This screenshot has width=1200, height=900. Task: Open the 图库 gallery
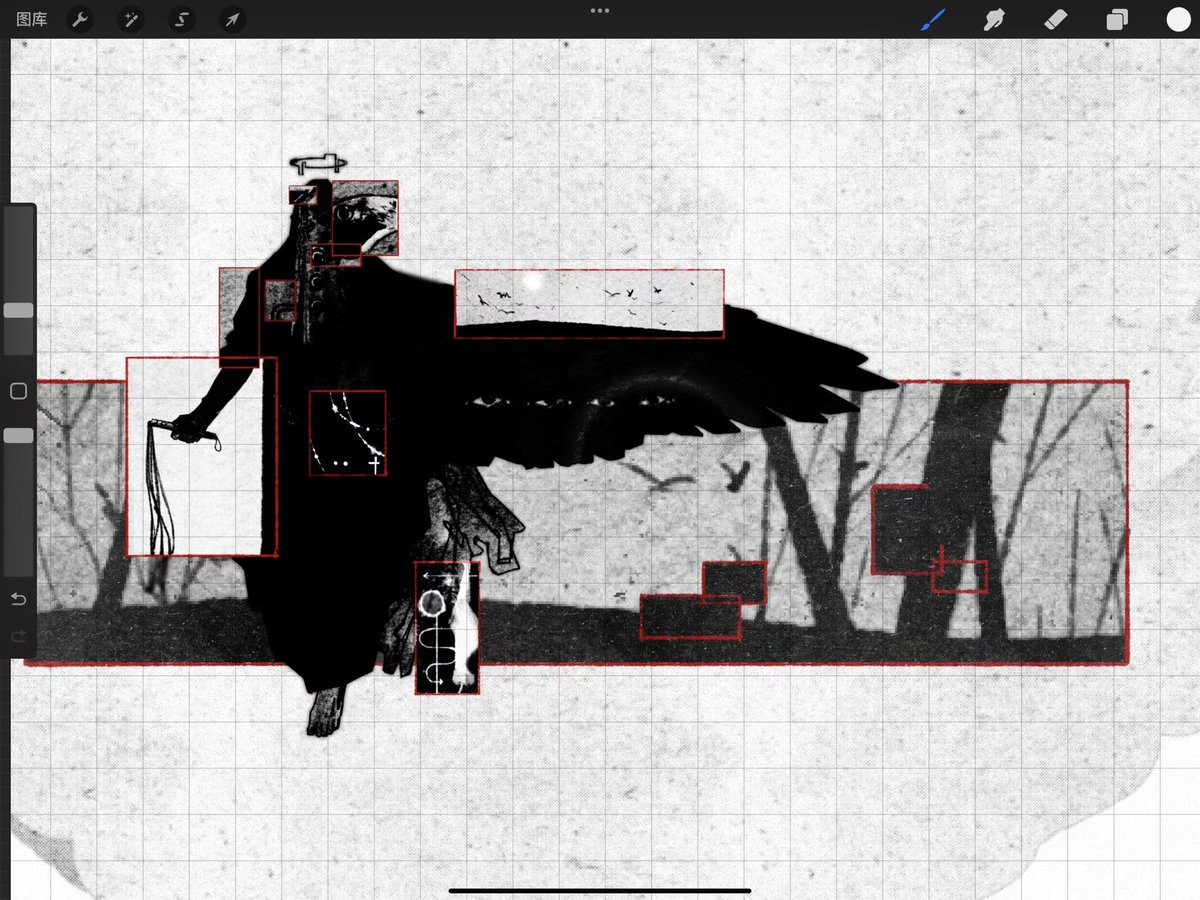(32, 19)
